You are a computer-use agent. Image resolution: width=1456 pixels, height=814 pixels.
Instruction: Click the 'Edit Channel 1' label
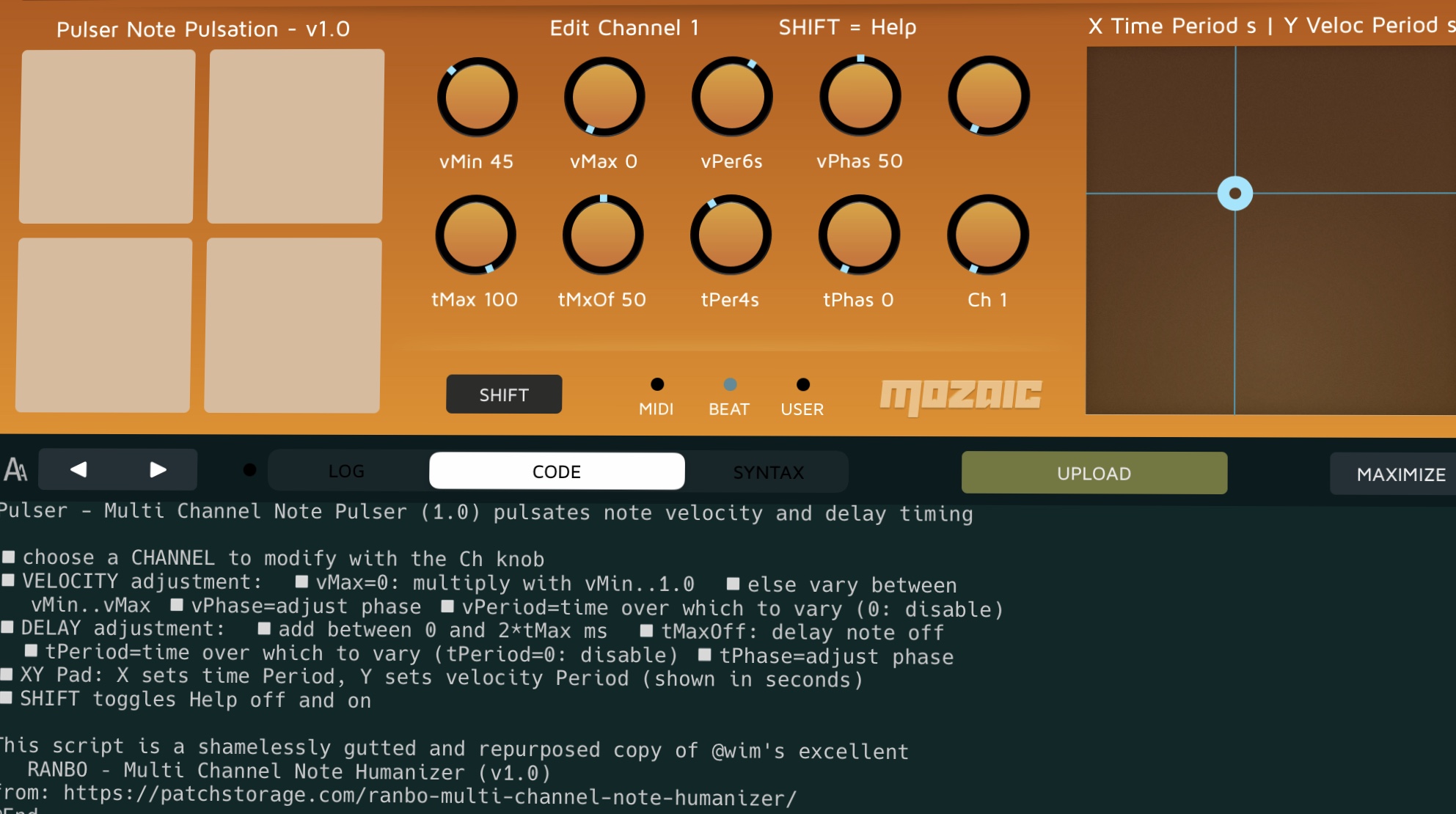[624, 28]
